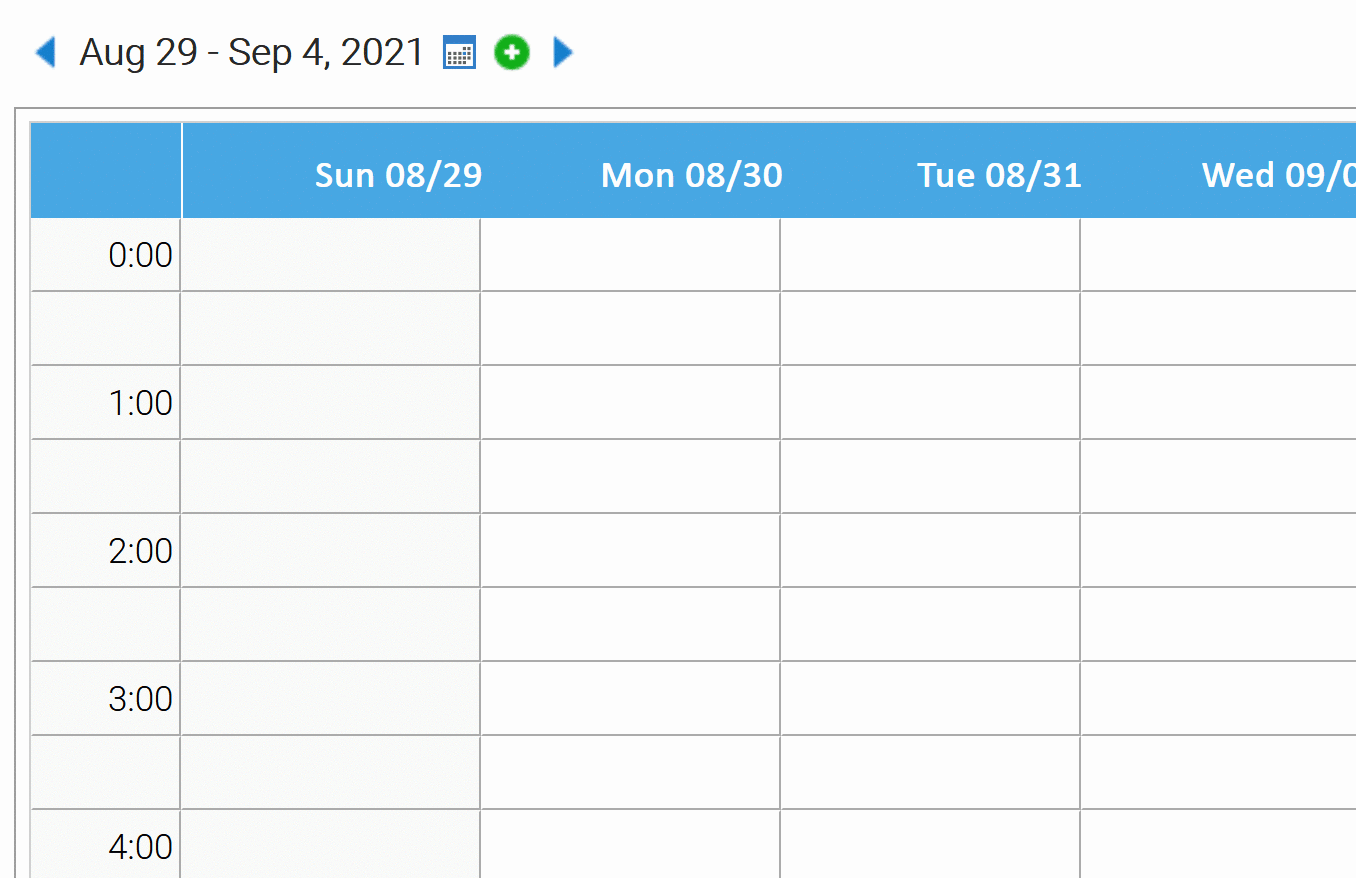
Task: Click the 2:00 time label
Action: click(140, 552)
